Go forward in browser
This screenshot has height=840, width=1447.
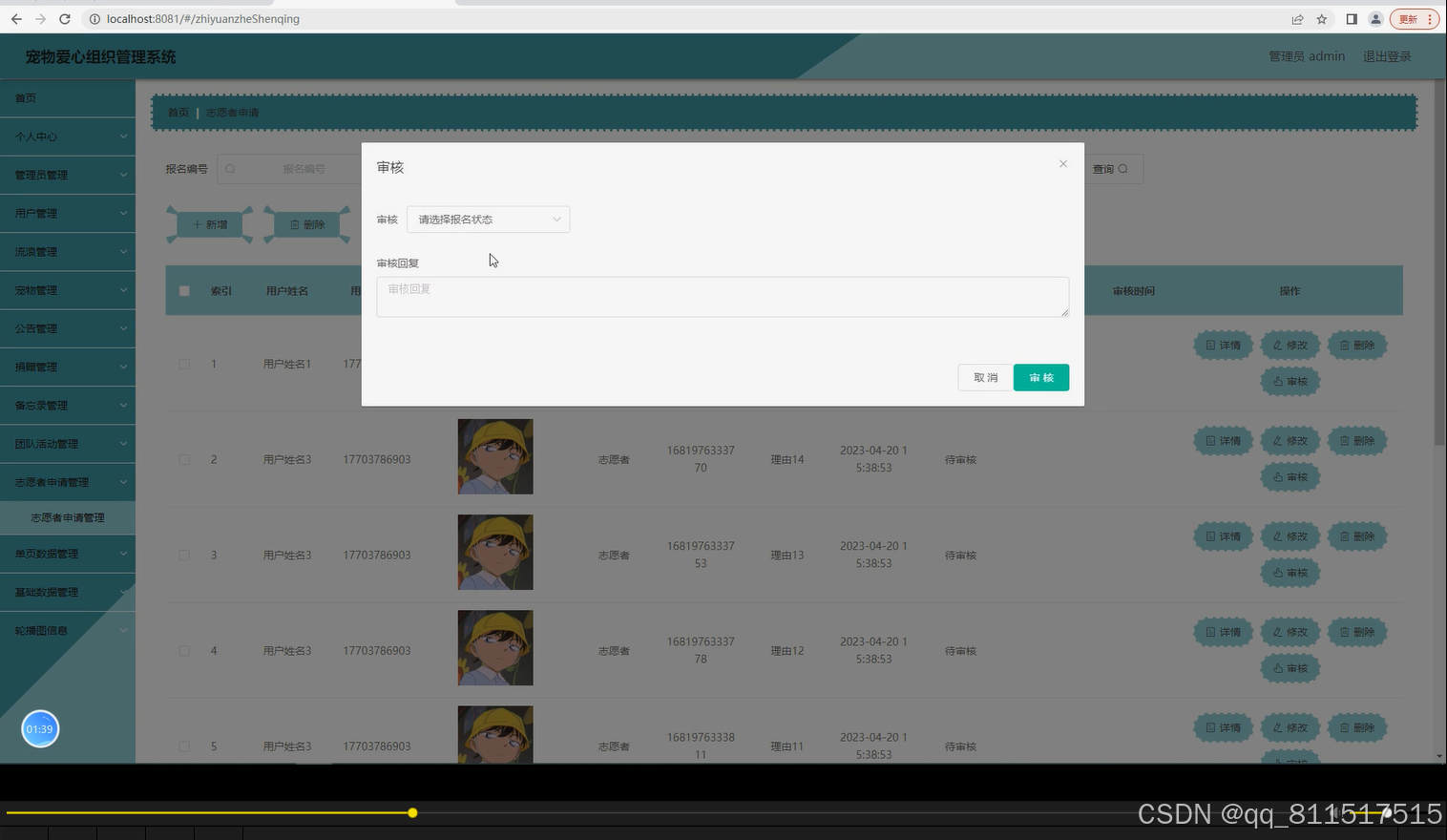click(x=40, y=19)
